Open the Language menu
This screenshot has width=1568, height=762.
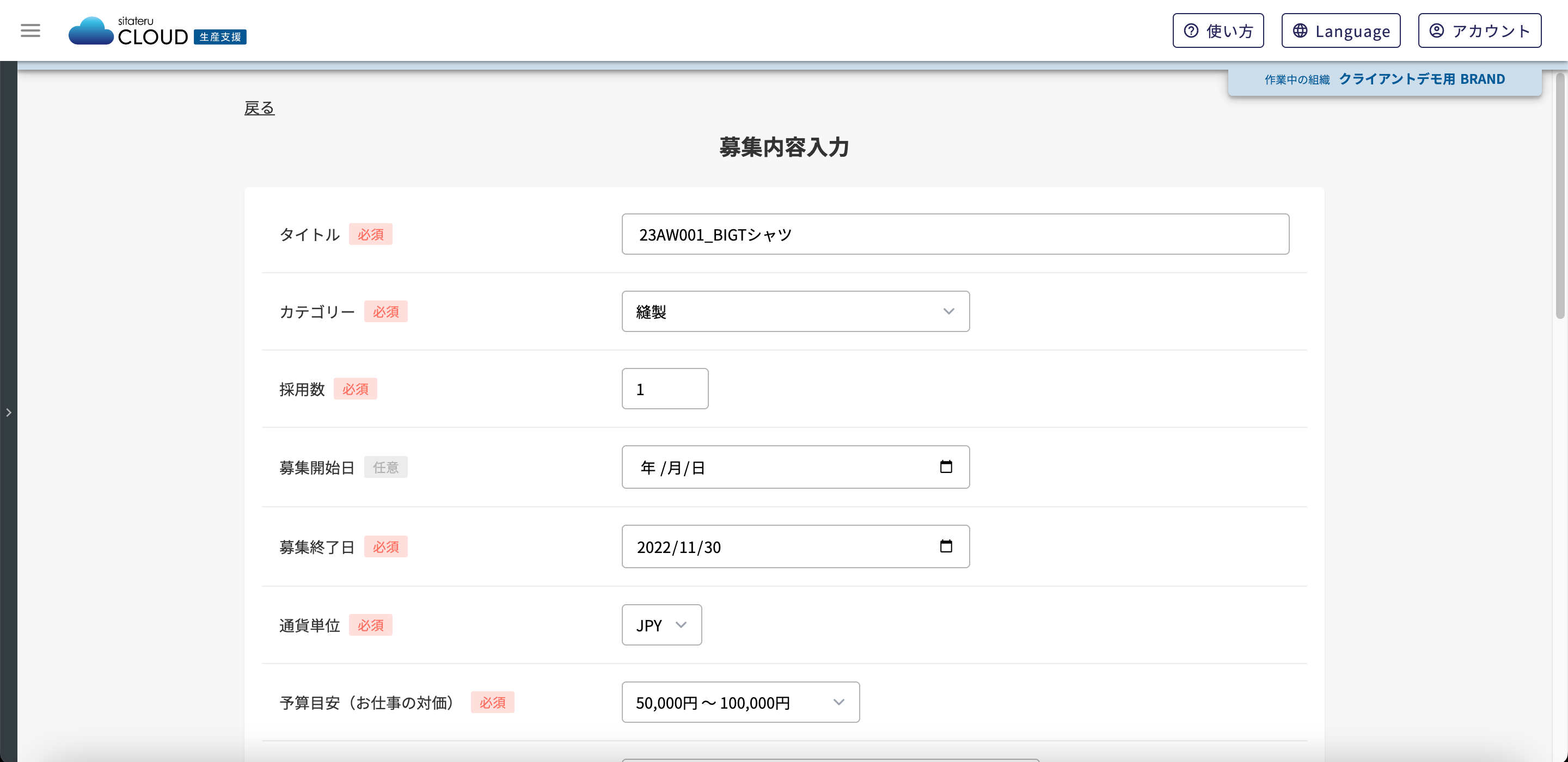click(x=1340, y=30)
